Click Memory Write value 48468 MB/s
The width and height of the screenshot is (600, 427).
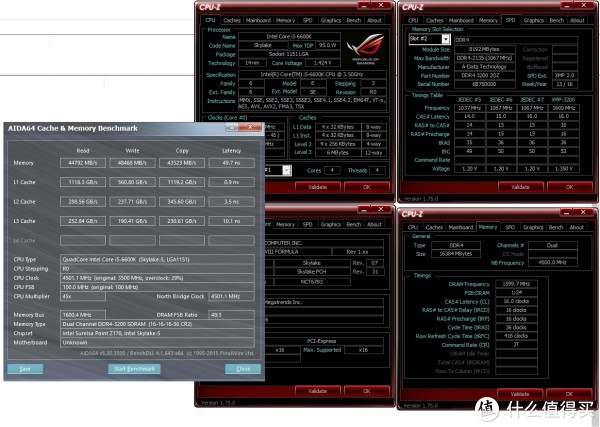[x=132, y=163]
